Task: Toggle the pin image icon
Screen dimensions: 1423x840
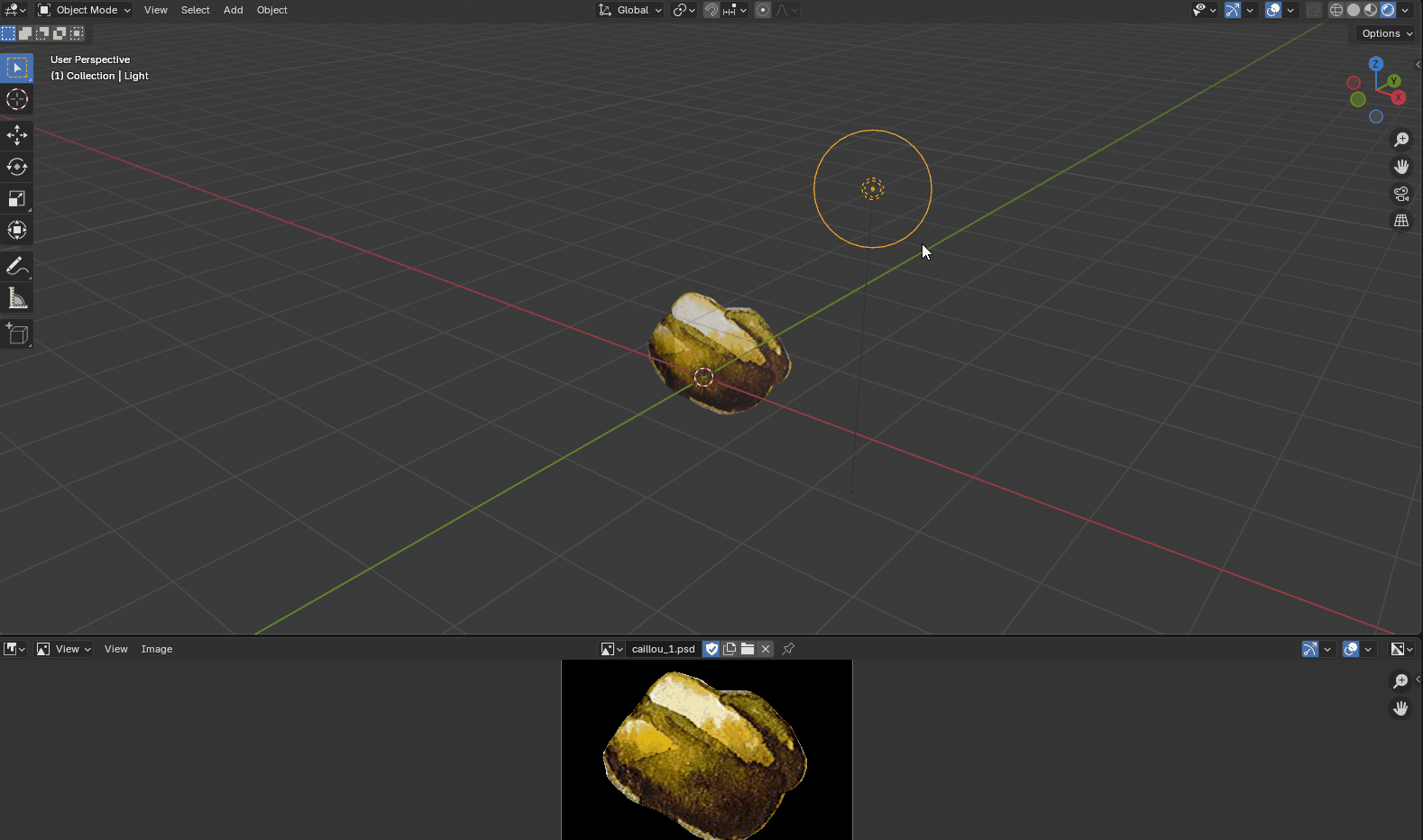Action: pos(788,649)
